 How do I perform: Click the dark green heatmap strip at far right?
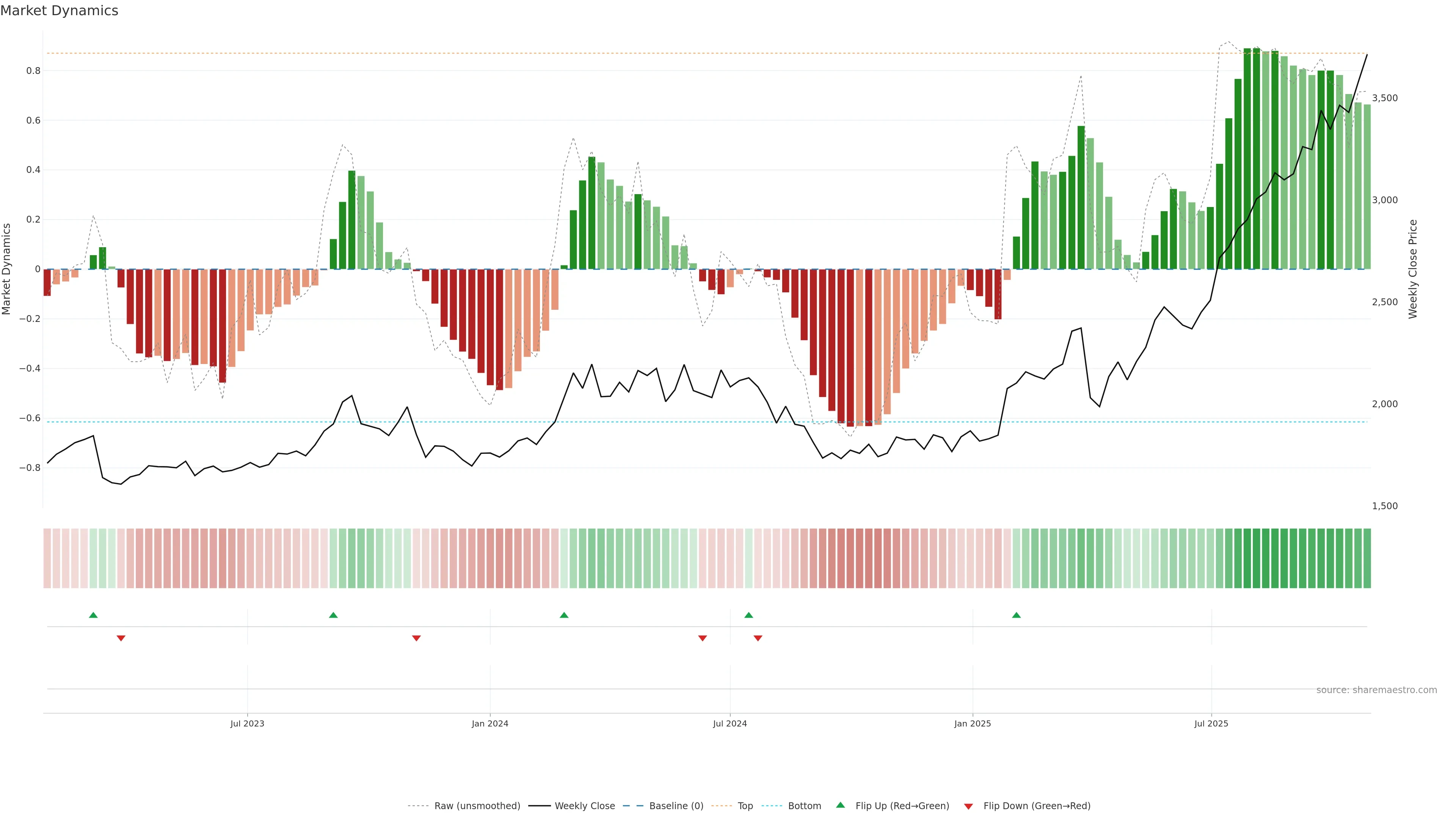(1367, 559)
